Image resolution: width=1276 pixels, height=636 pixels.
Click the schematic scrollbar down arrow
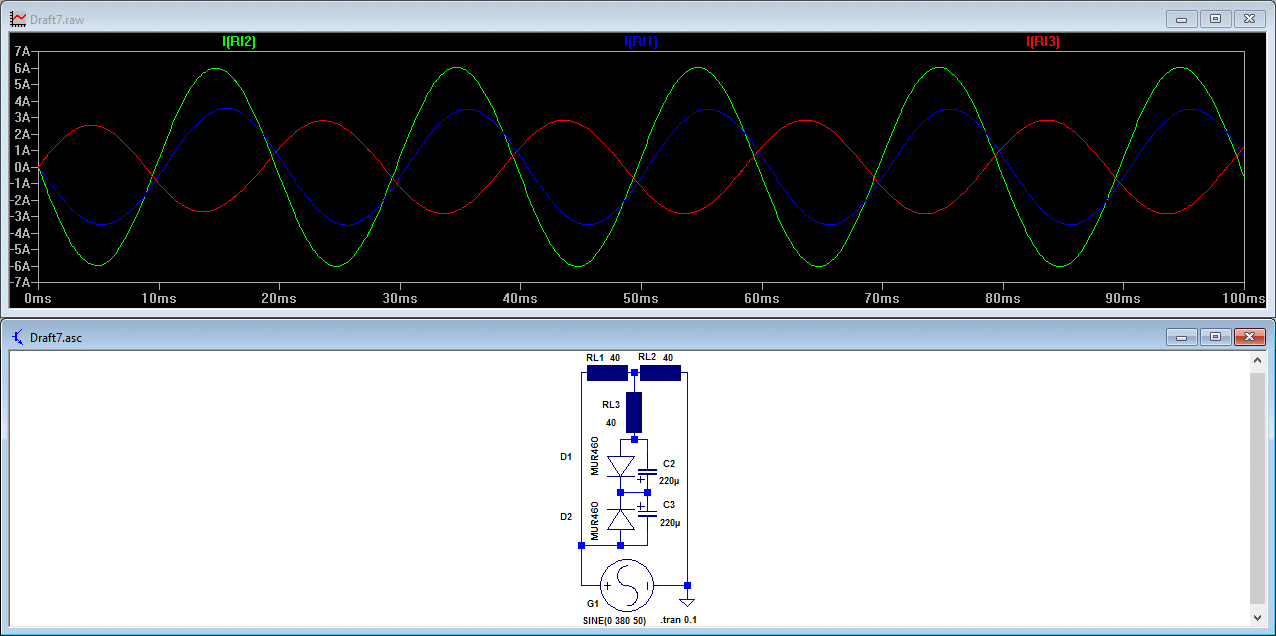pos(1258,620)
